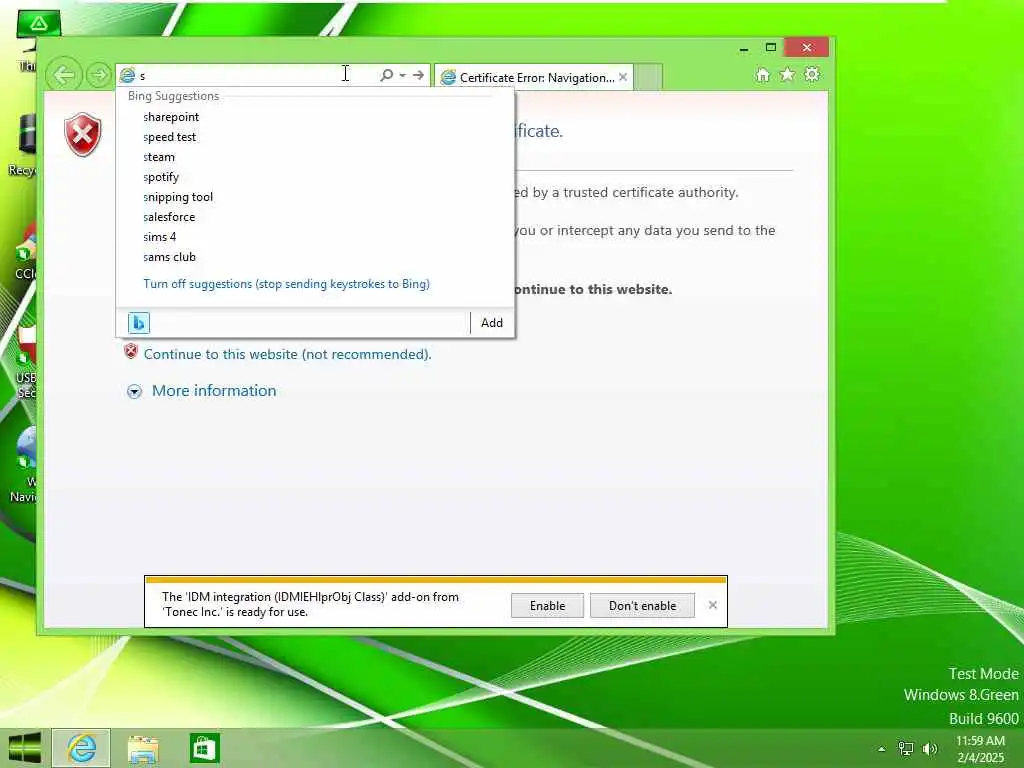This screenshot has width=1024, height=768.
Task: Dismiss the add-on notification bar
Action: point(712,605)
